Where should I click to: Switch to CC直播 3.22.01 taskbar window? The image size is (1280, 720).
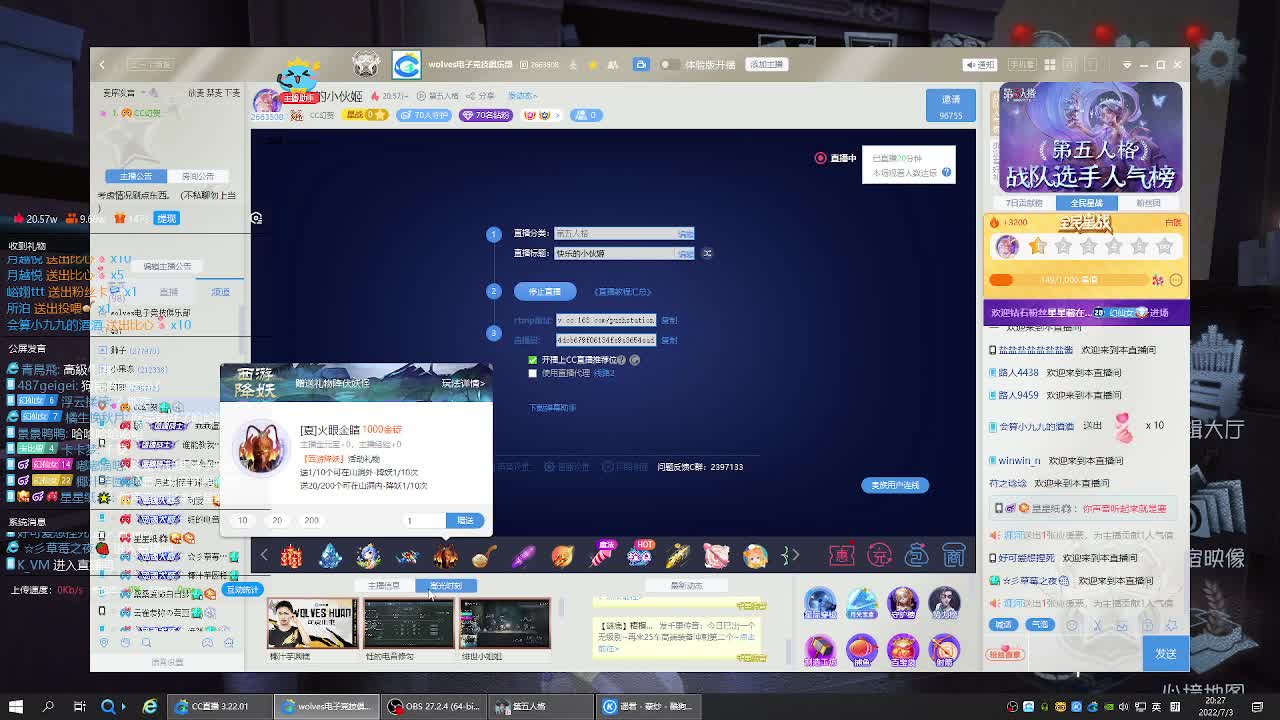coord(219,706)
